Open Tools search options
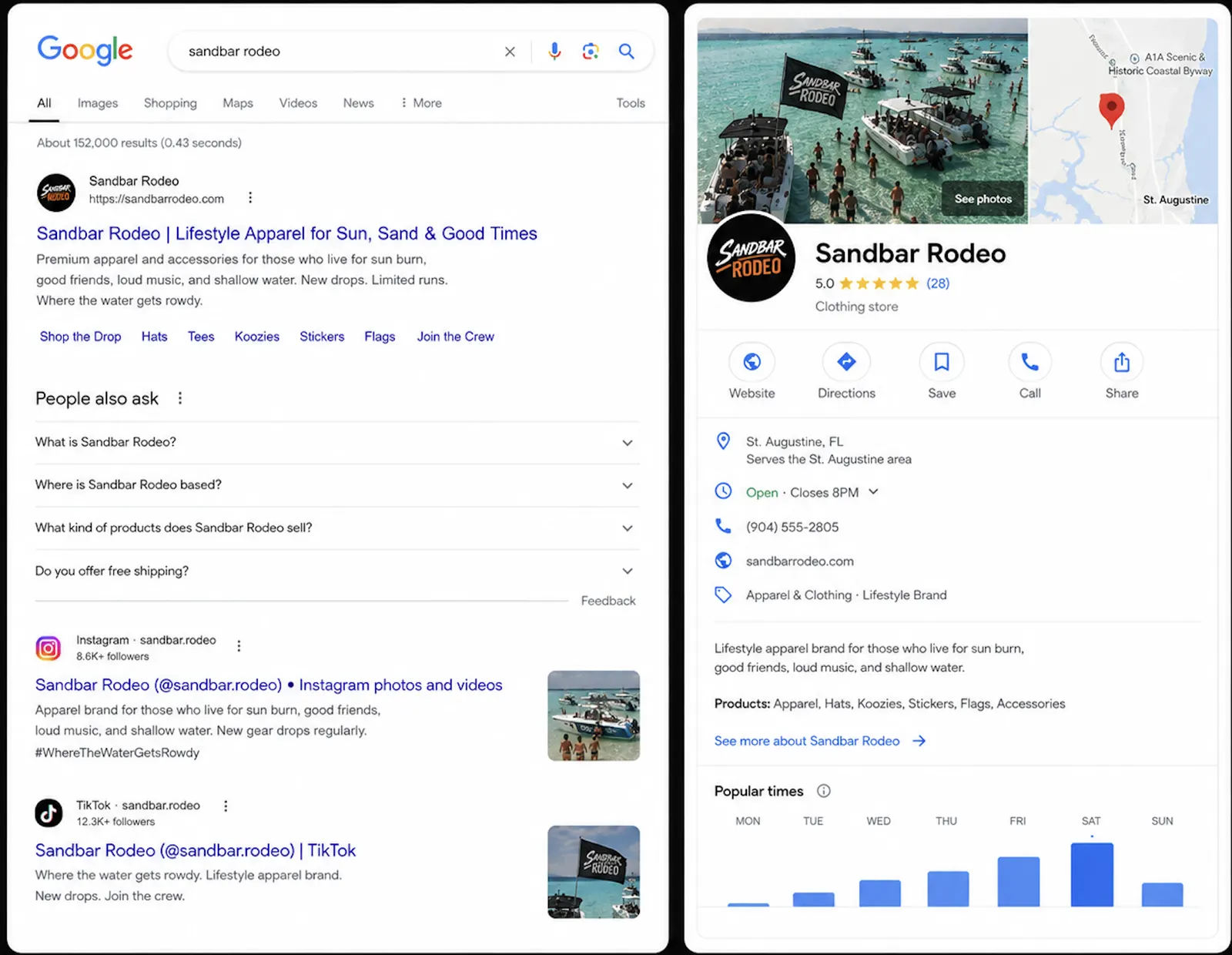This screenshot has width=1232, height=955. click(x=631, y=103)
